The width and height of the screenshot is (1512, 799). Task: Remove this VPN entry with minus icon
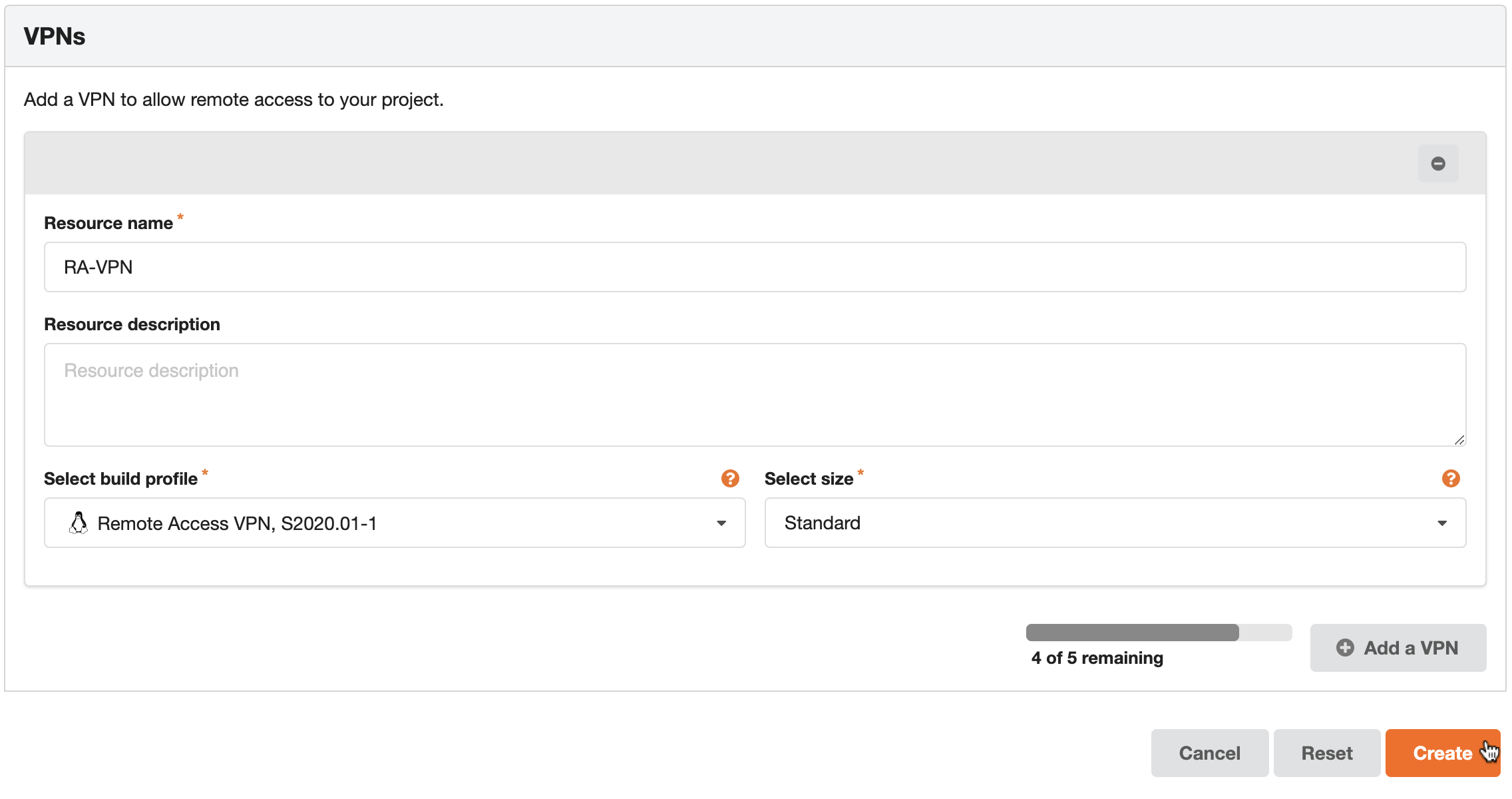click(x=1437, y=164)
